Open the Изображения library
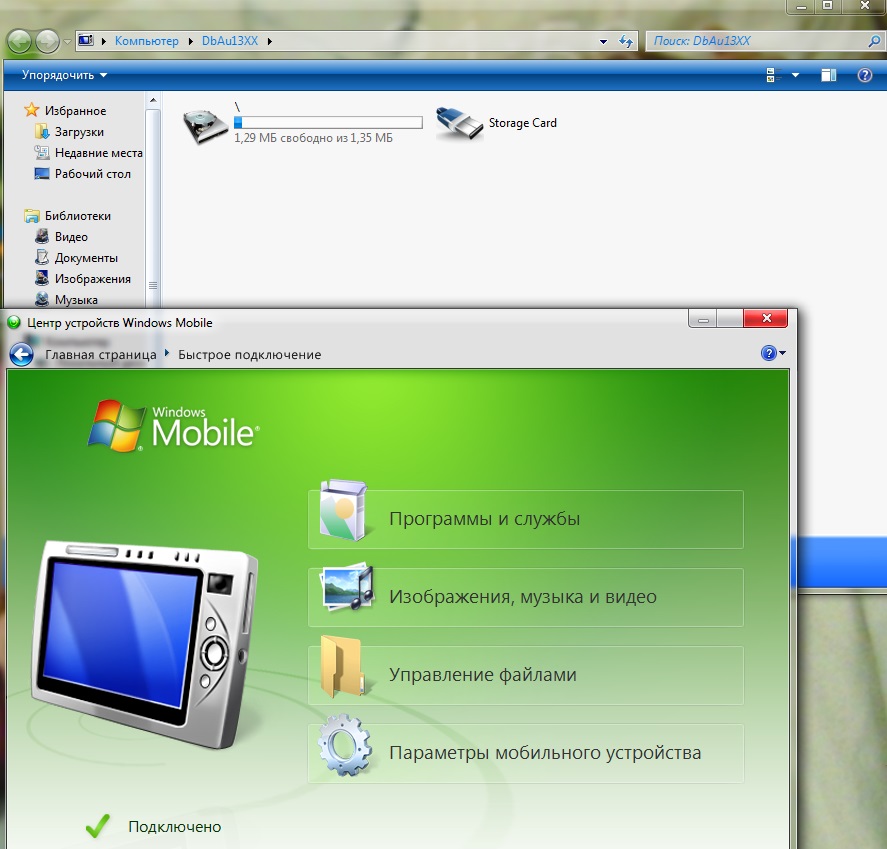The width and height of the screenshot is (887, 849). click(x=92, y=279)
